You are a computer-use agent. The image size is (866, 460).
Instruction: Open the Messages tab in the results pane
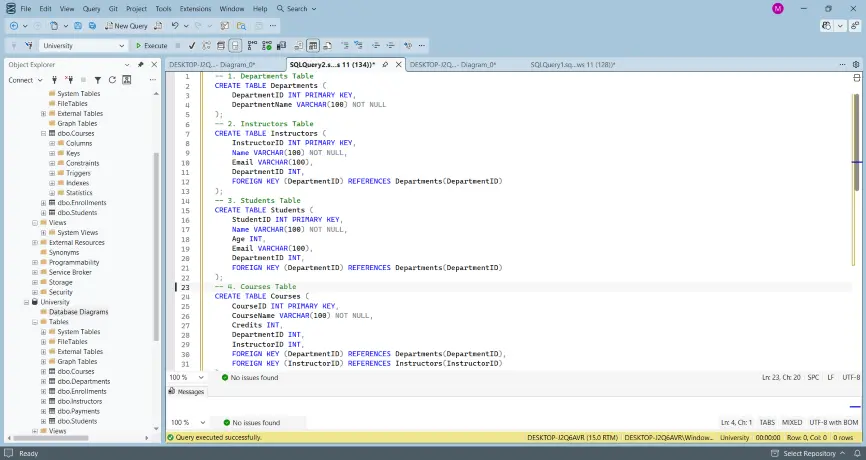(187, 392)
